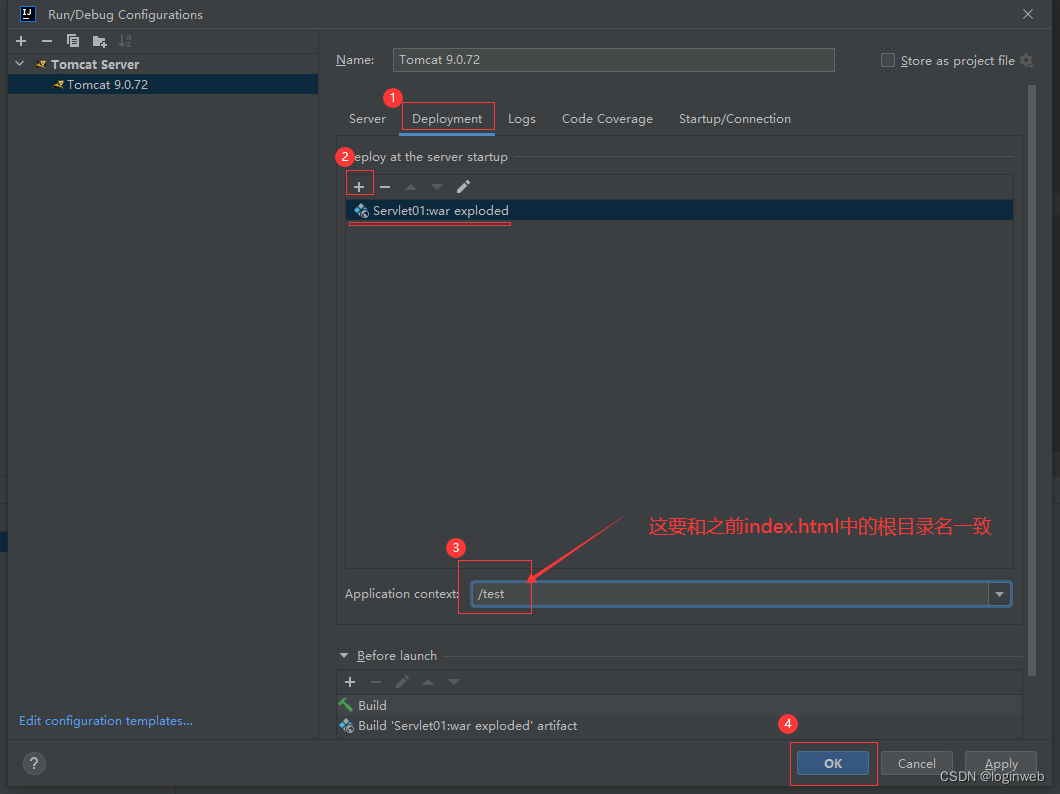
Task: Add a new run configuration
Action: pyautogui.click(x=21, y=41)
